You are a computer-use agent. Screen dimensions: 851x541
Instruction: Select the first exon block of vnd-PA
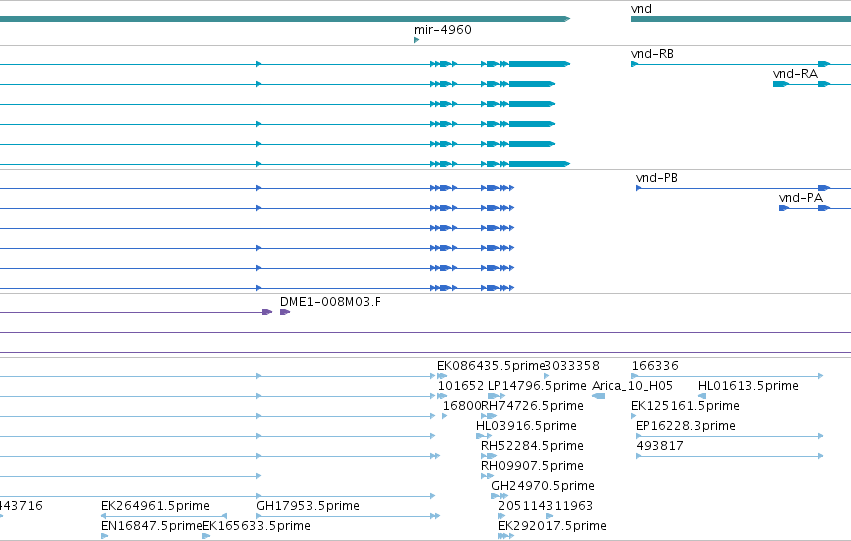(784, 208)
